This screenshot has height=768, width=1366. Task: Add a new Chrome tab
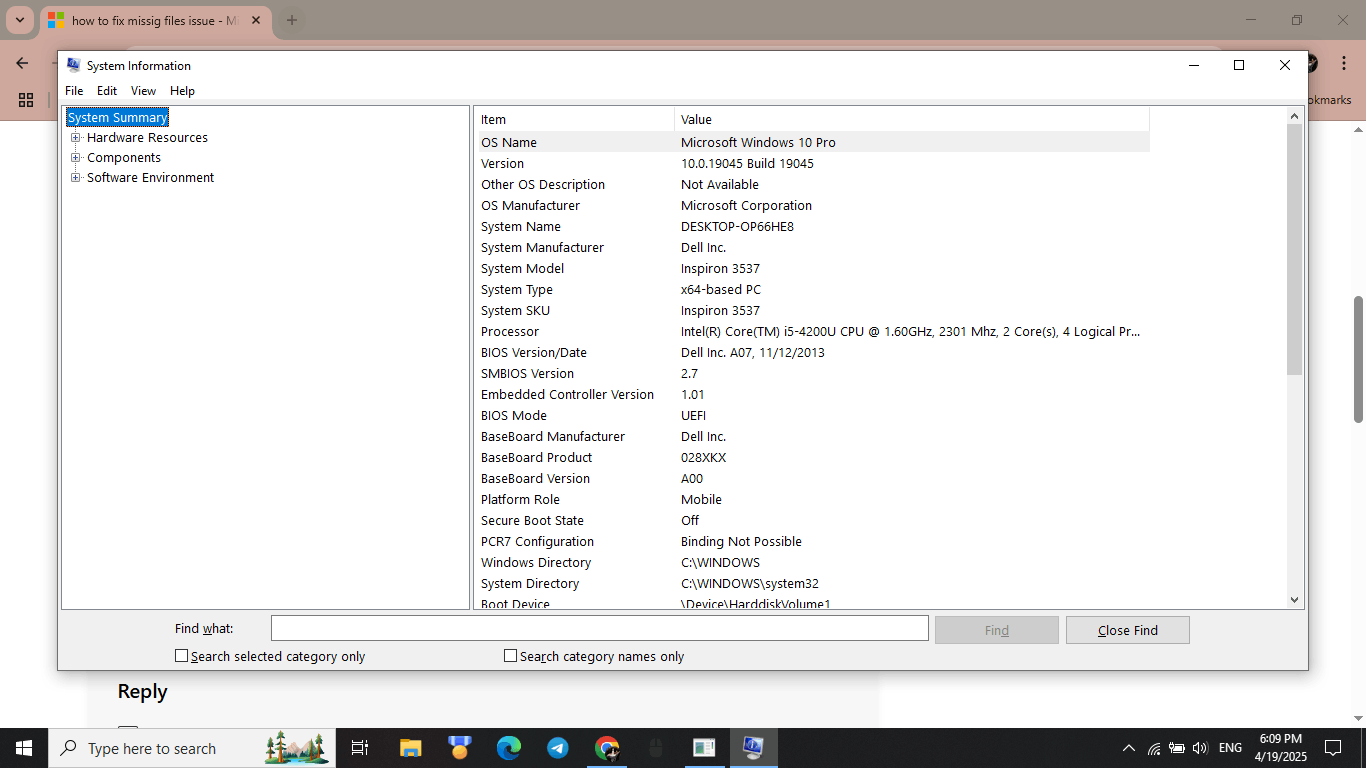(x=292, y=20)
